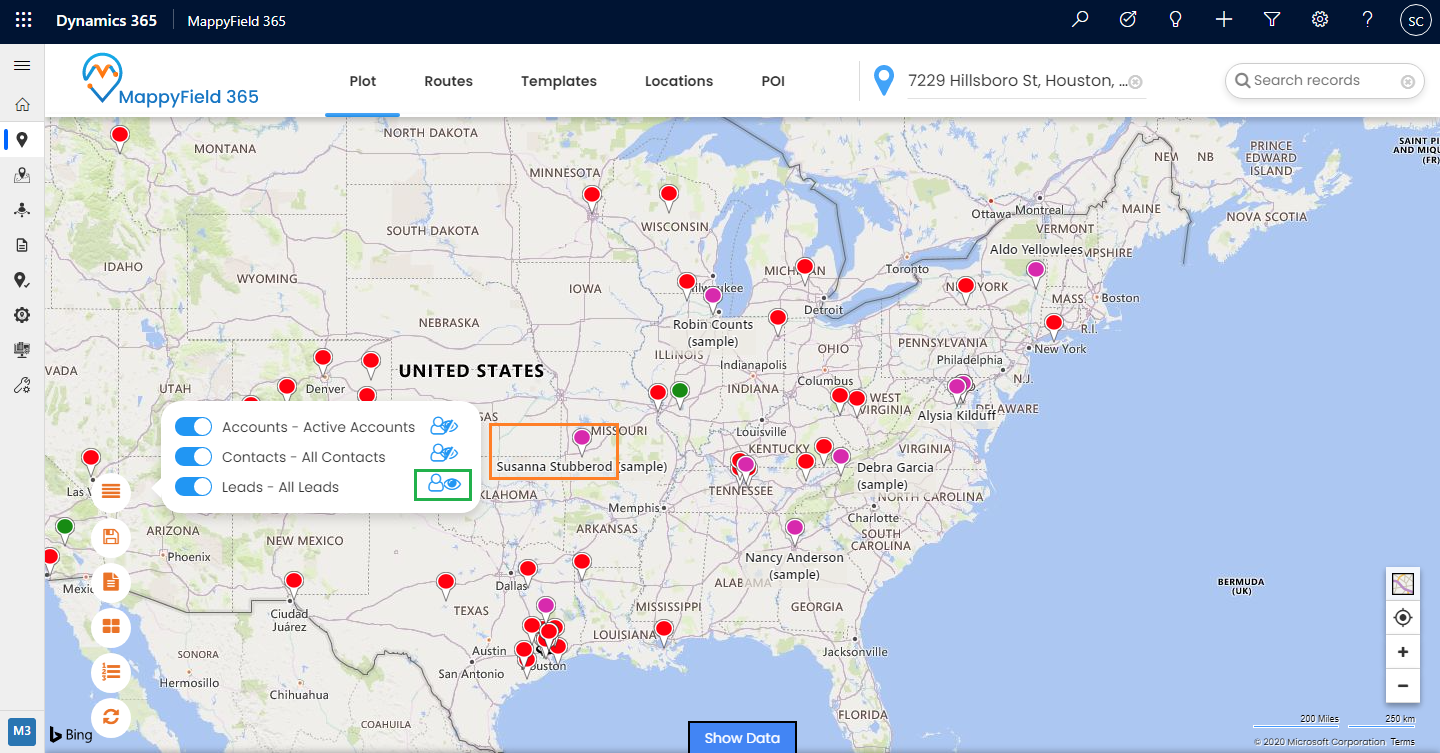Switch to the Locations tab
The width and height of the screenshot is (1440, 753).
tap(679, 81)
